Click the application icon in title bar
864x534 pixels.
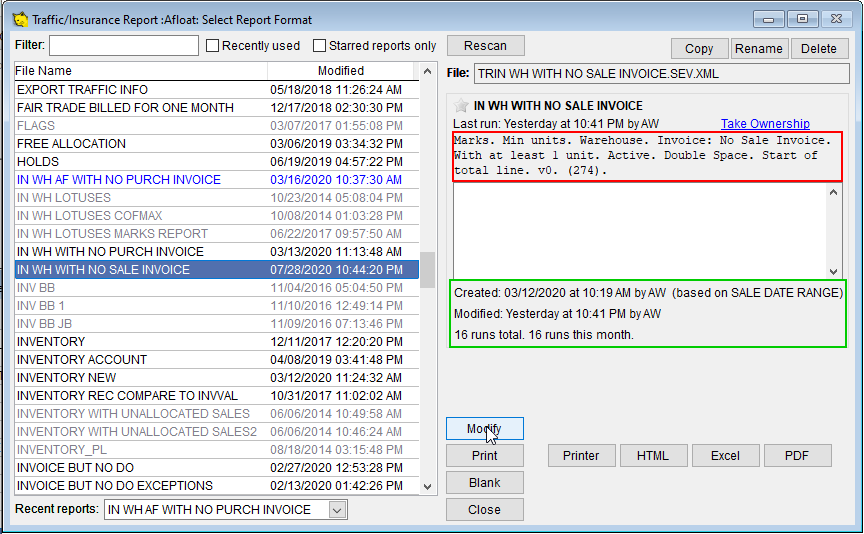(20, 20)
